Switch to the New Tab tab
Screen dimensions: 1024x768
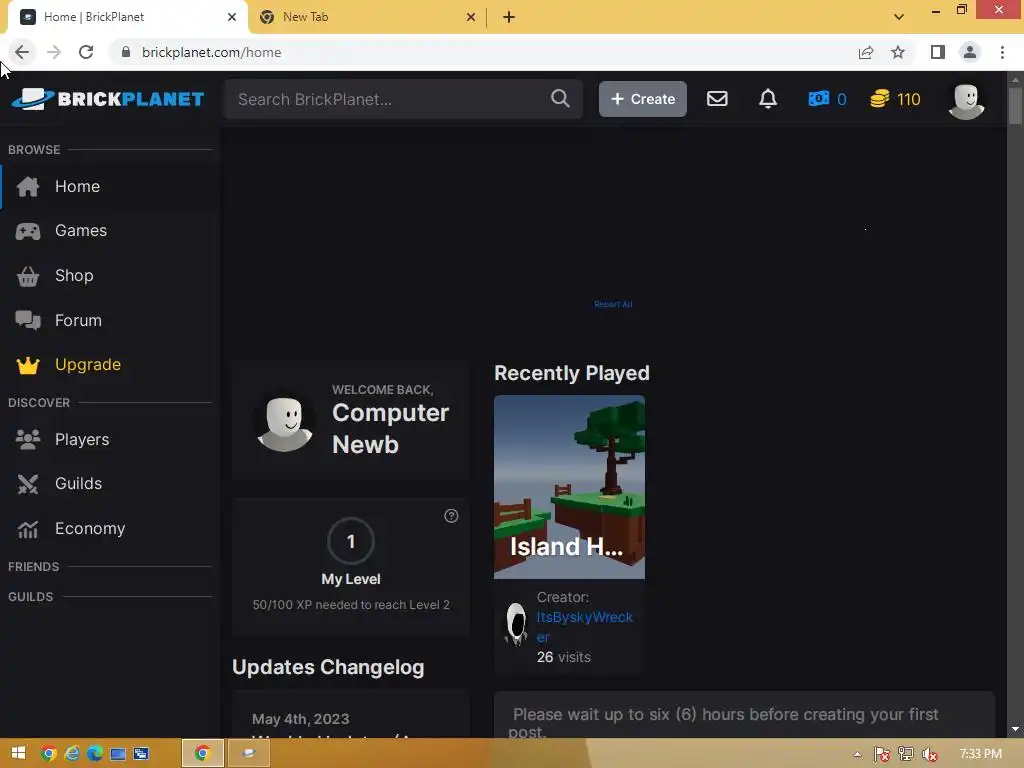pyautogui.click(x=366, y=18)
